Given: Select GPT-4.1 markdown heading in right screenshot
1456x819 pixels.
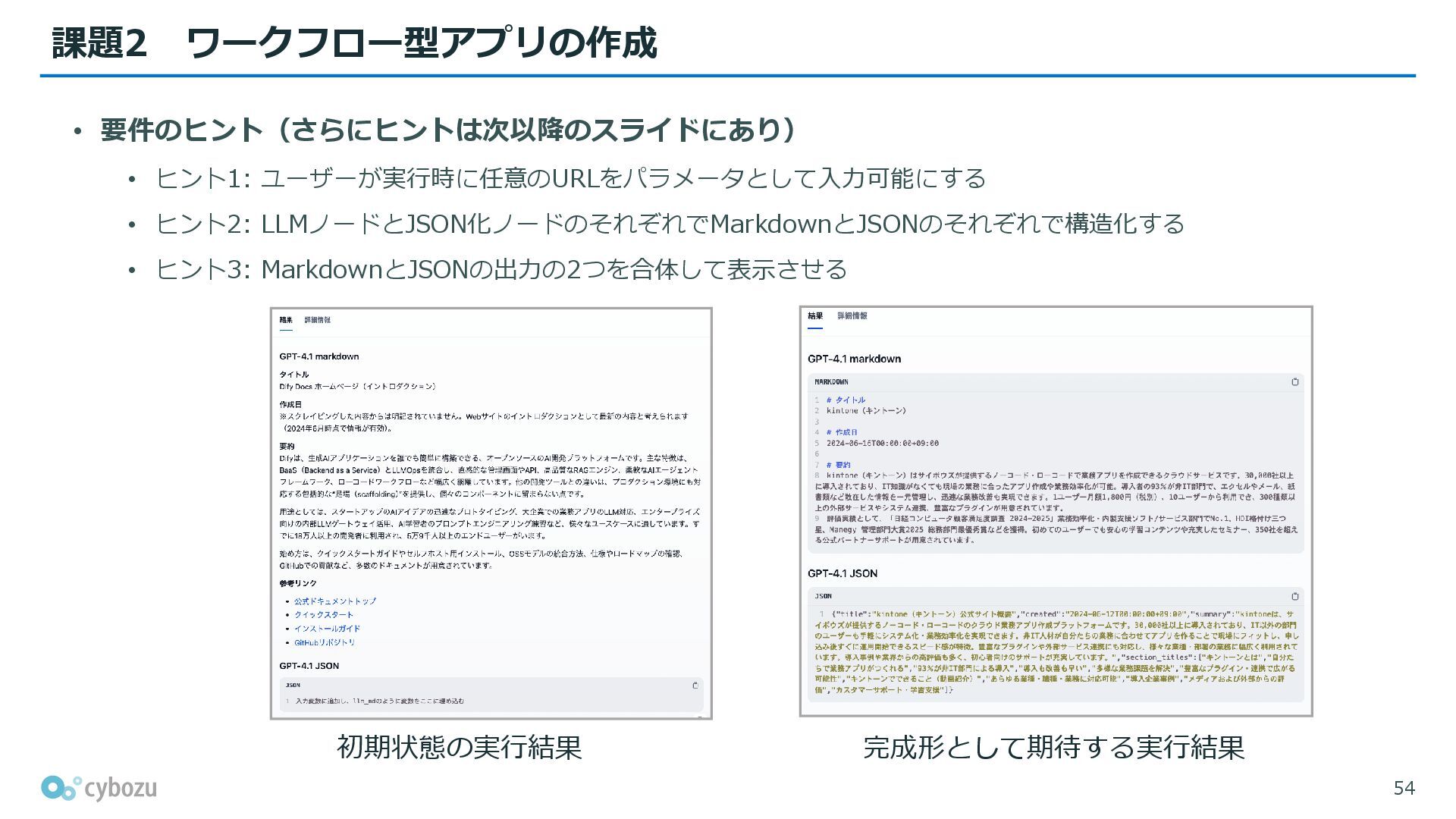Looking at the screenshot, I should point(854,359).
